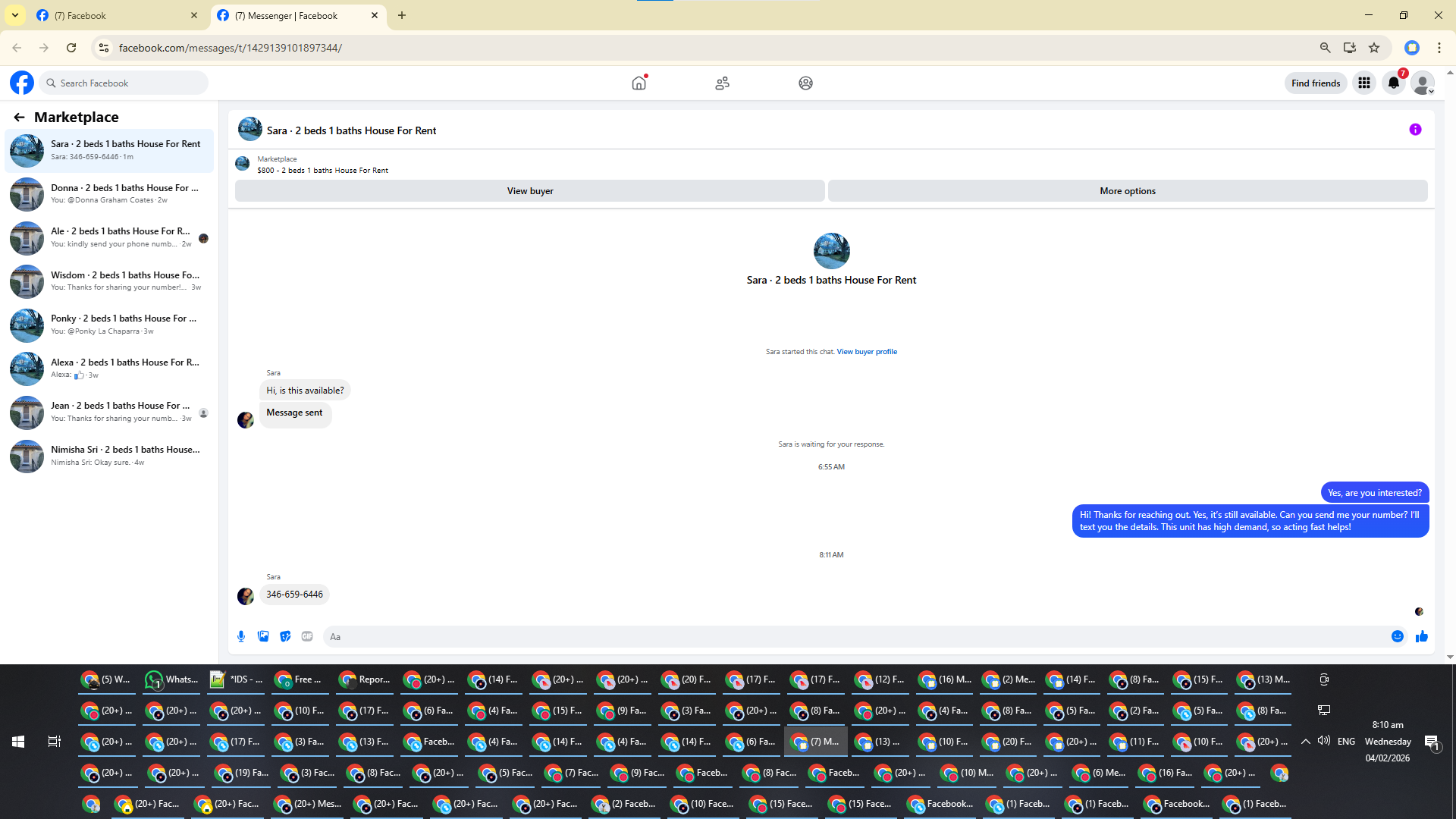Open the GIF picker icon
Image resolution: width=1456 pixels, height=819 pixels.
pos(307,636)
